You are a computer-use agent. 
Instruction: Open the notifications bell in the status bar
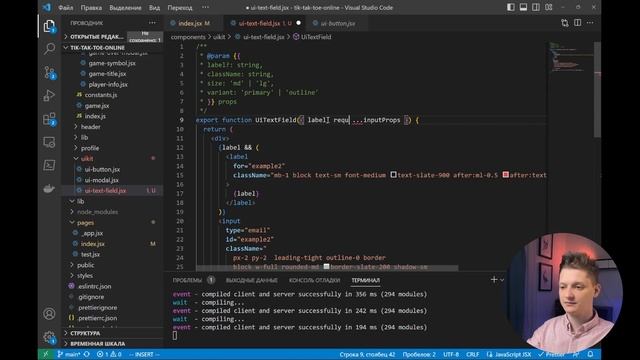pyautogui.click(x=590, y=354)
